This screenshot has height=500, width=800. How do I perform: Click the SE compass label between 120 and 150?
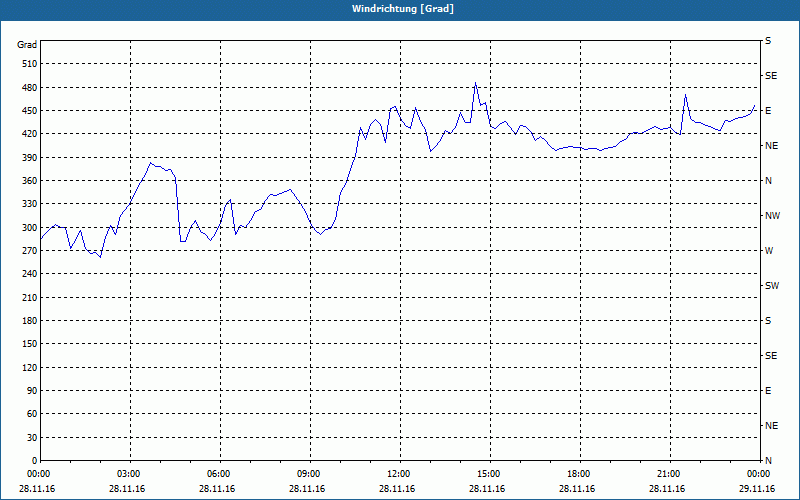771,356
